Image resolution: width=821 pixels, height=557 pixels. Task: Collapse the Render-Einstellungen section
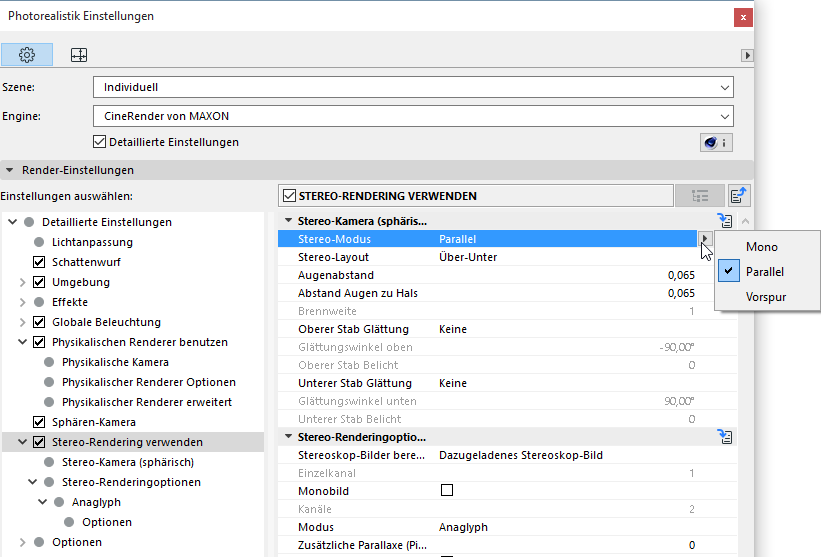pos(9,170)
